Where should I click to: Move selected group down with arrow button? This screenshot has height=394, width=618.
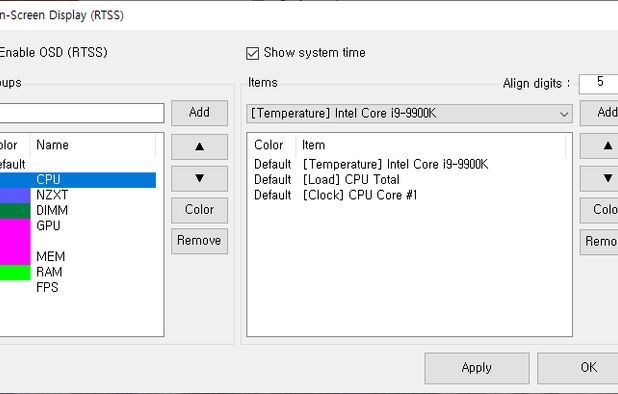[199, 178]
